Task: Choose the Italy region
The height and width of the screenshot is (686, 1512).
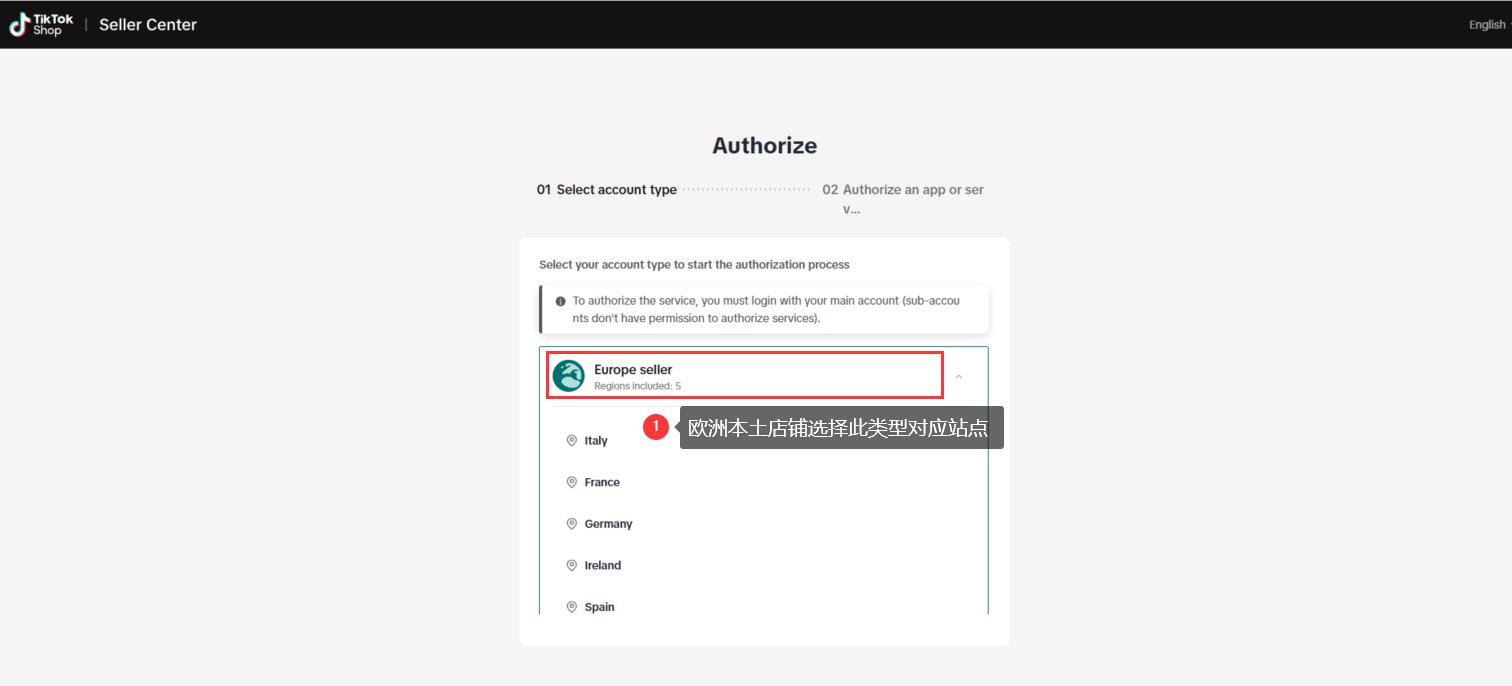Action: (596, 441)
